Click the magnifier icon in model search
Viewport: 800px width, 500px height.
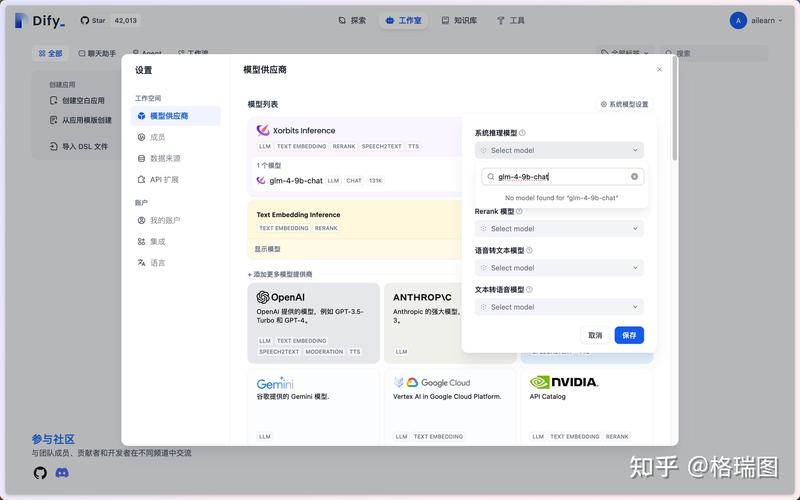[490, 177]
